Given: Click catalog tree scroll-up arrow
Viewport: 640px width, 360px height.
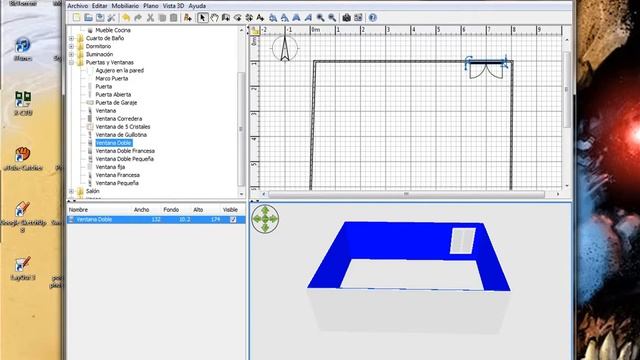Looking at the screenshot, I should 241,30.
